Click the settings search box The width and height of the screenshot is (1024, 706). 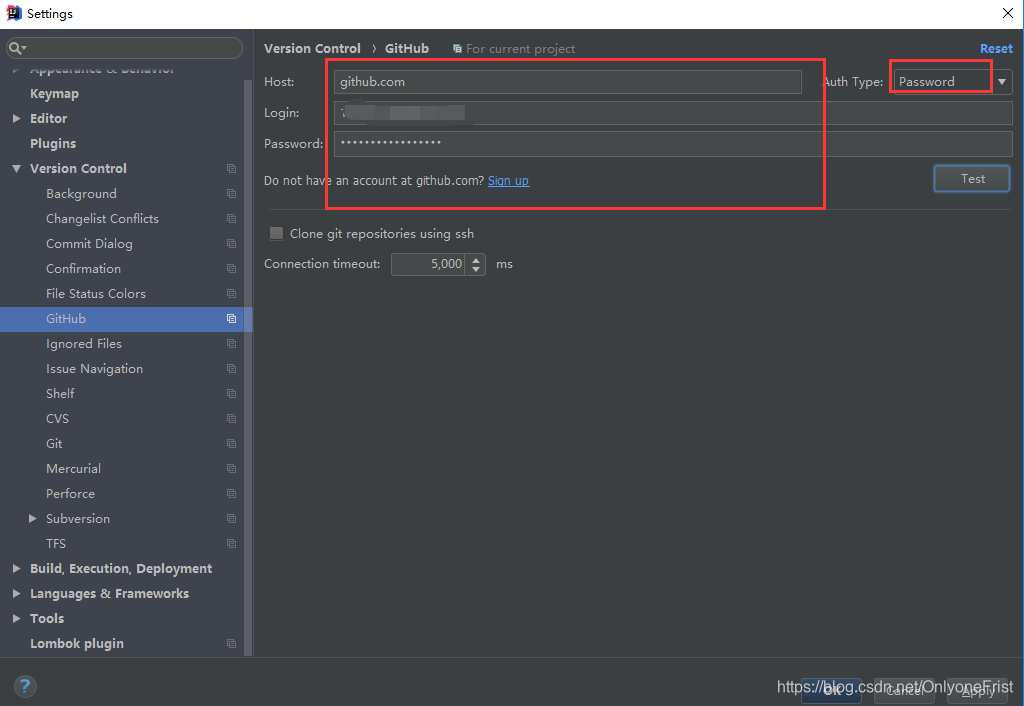[125, 48]
